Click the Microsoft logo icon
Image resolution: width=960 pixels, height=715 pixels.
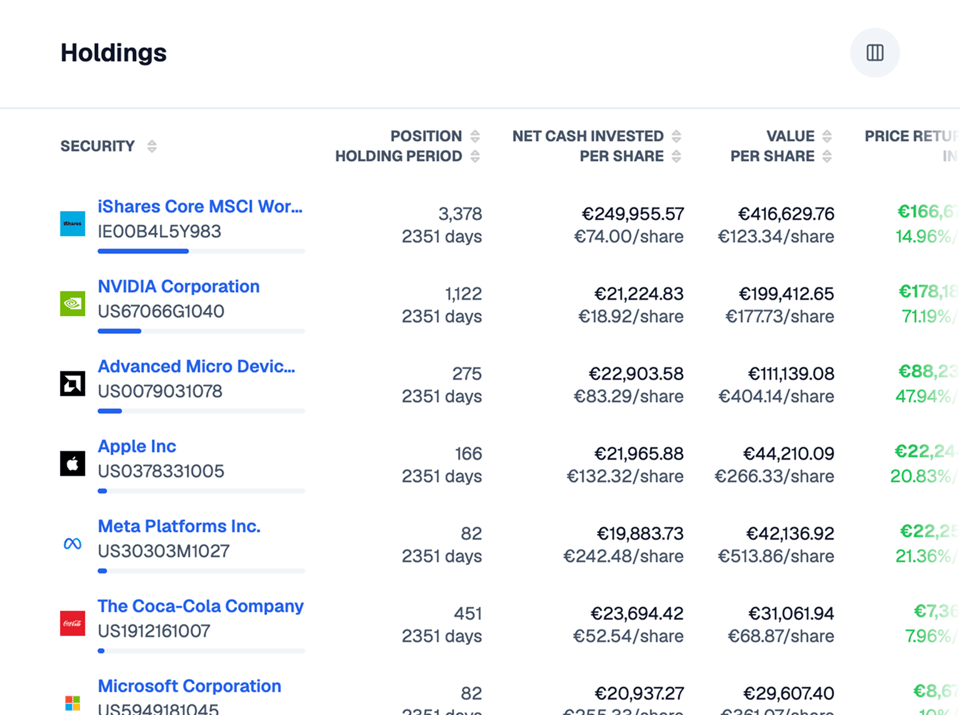(72, 703)
